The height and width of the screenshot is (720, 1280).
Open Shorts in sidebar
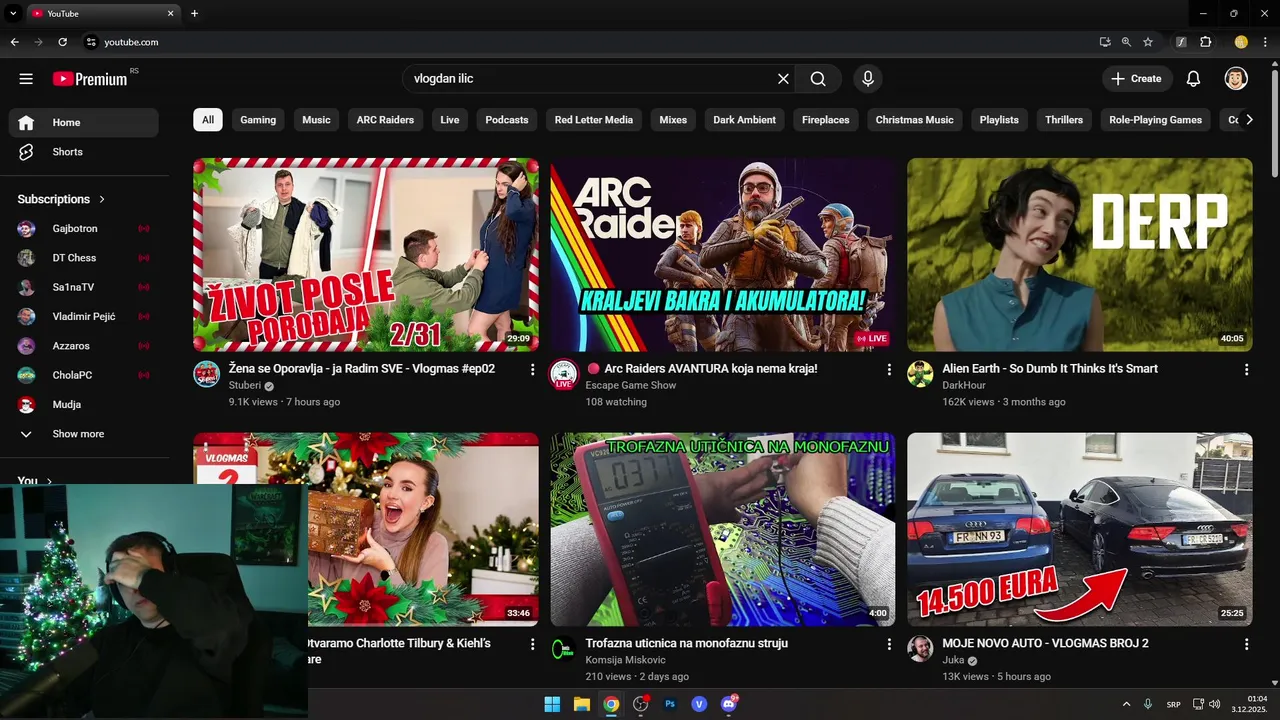tap(84, 152)
